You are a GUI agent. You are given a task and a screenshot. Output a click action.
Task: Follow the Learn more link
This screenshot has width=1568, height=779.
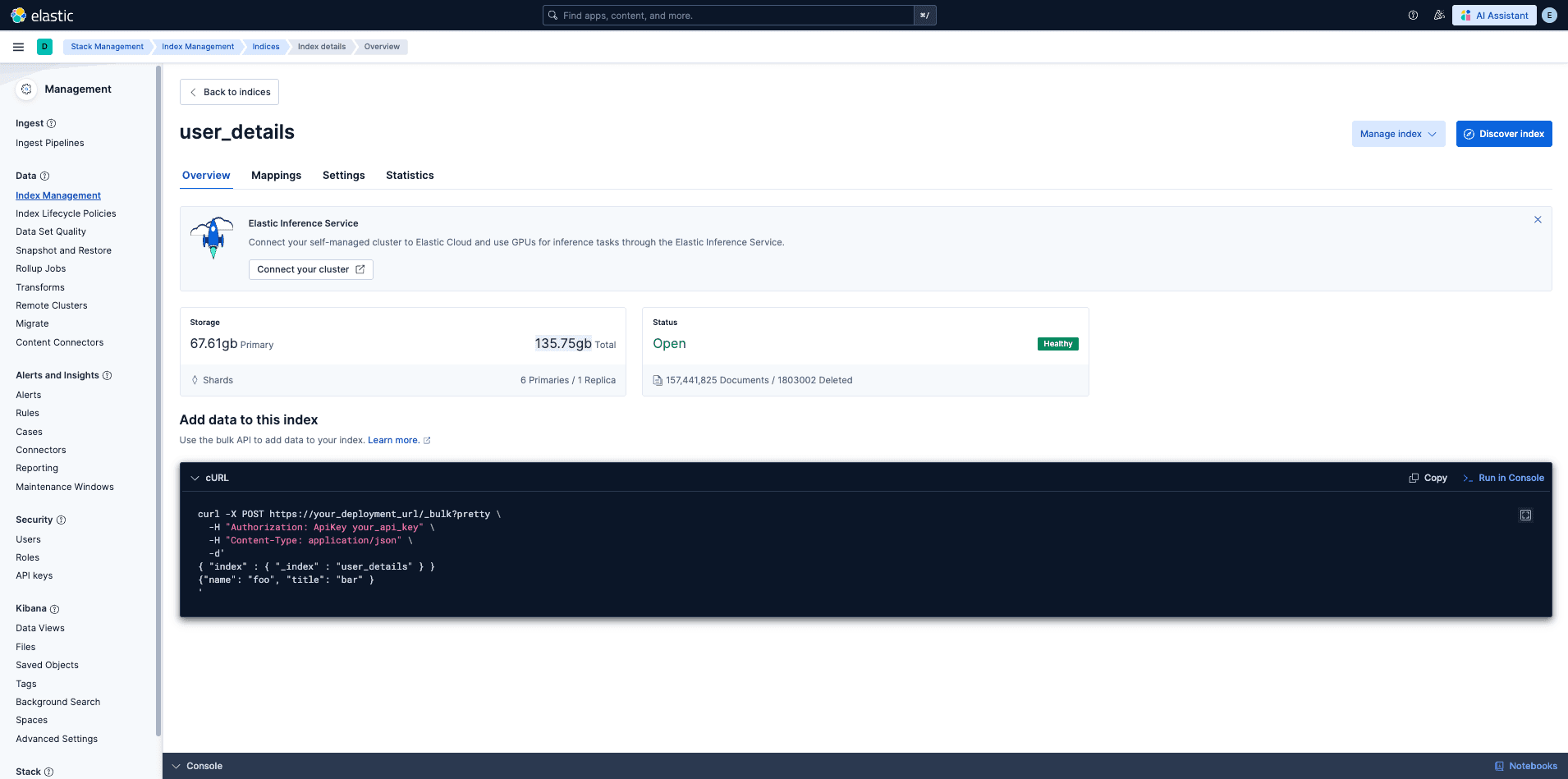393,441
